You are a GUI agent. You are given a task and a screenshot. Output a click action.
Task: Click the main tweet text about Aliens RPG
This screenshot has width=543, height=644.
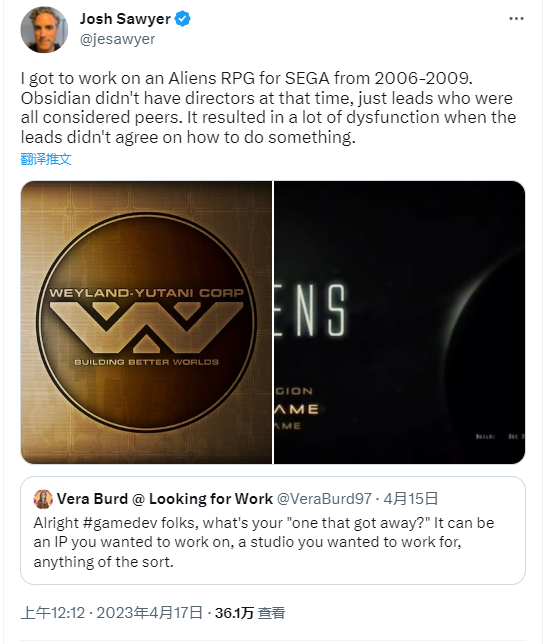[269, 108]
